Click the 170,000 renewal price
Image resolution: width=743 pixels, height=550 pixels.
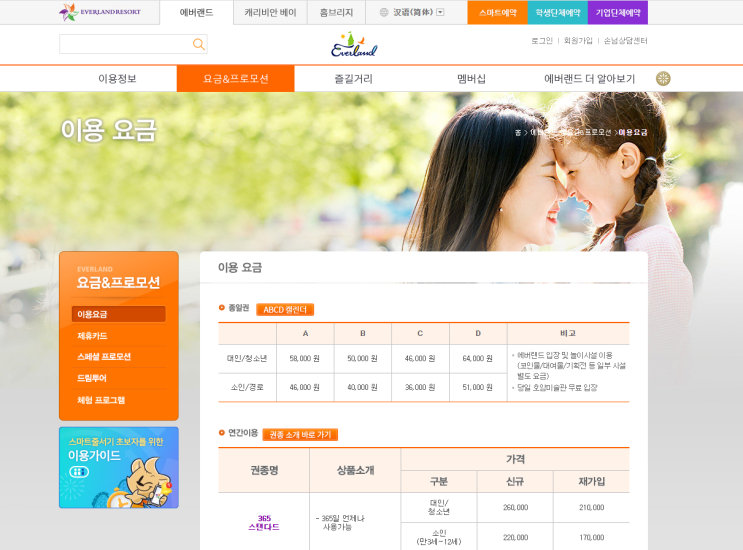coord(592,537)
